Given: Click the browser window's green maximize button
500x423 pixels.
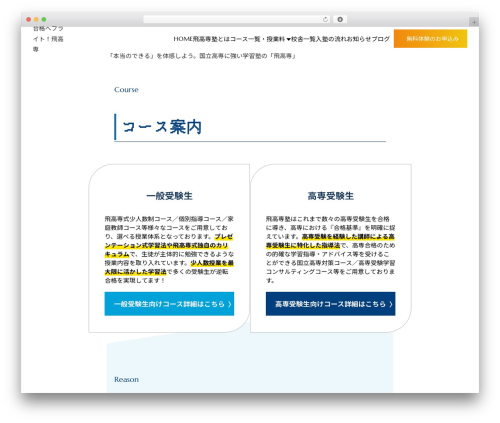Looking at the screenshot, I should point(44,20).
